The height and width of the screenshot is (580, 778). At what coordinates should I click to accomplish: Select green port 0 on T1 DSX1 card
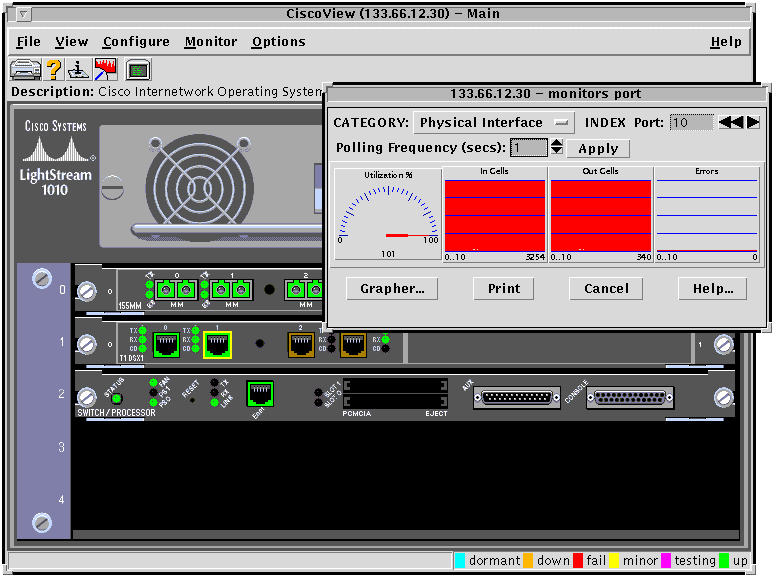pyautogui.click(x=166, y=344)
